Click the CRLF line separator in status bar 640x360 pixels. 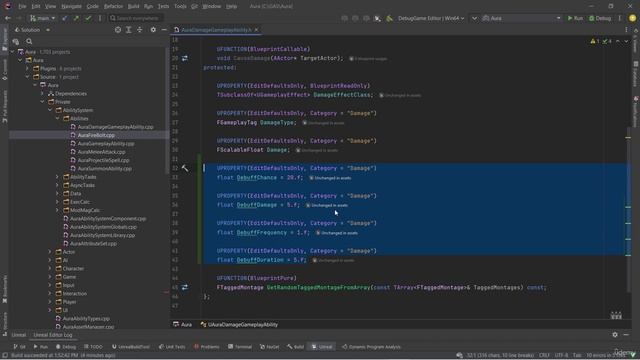544,355
